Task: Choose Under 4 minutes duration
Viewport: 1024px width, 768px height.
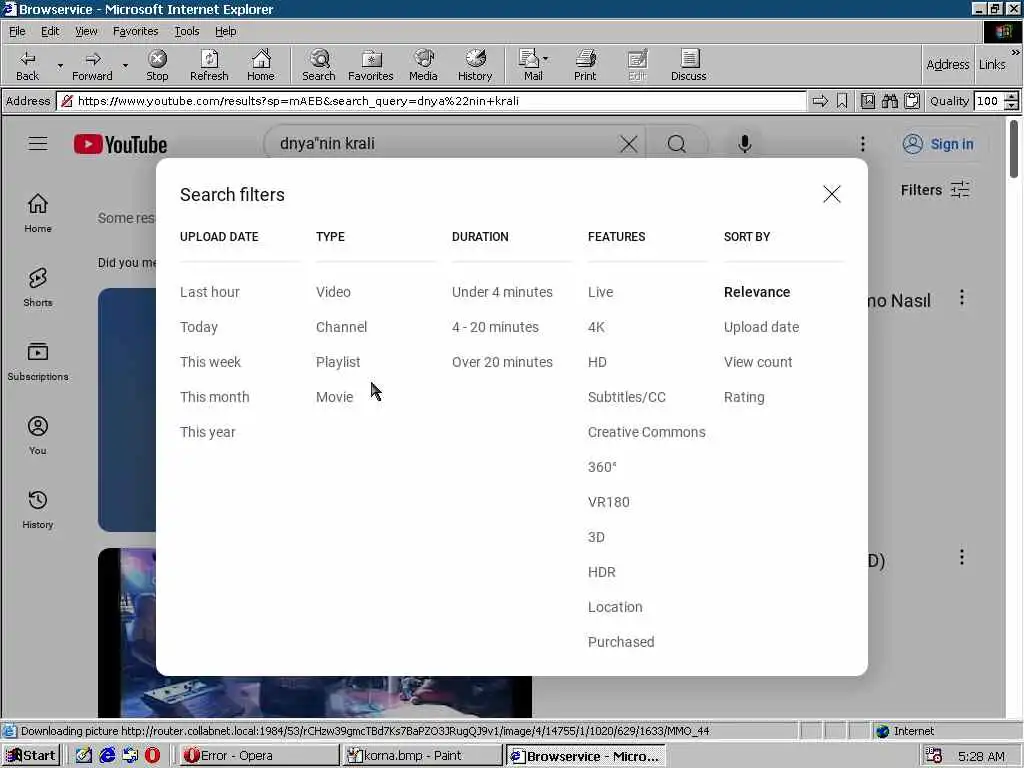Action: click(x=502, y=292)
